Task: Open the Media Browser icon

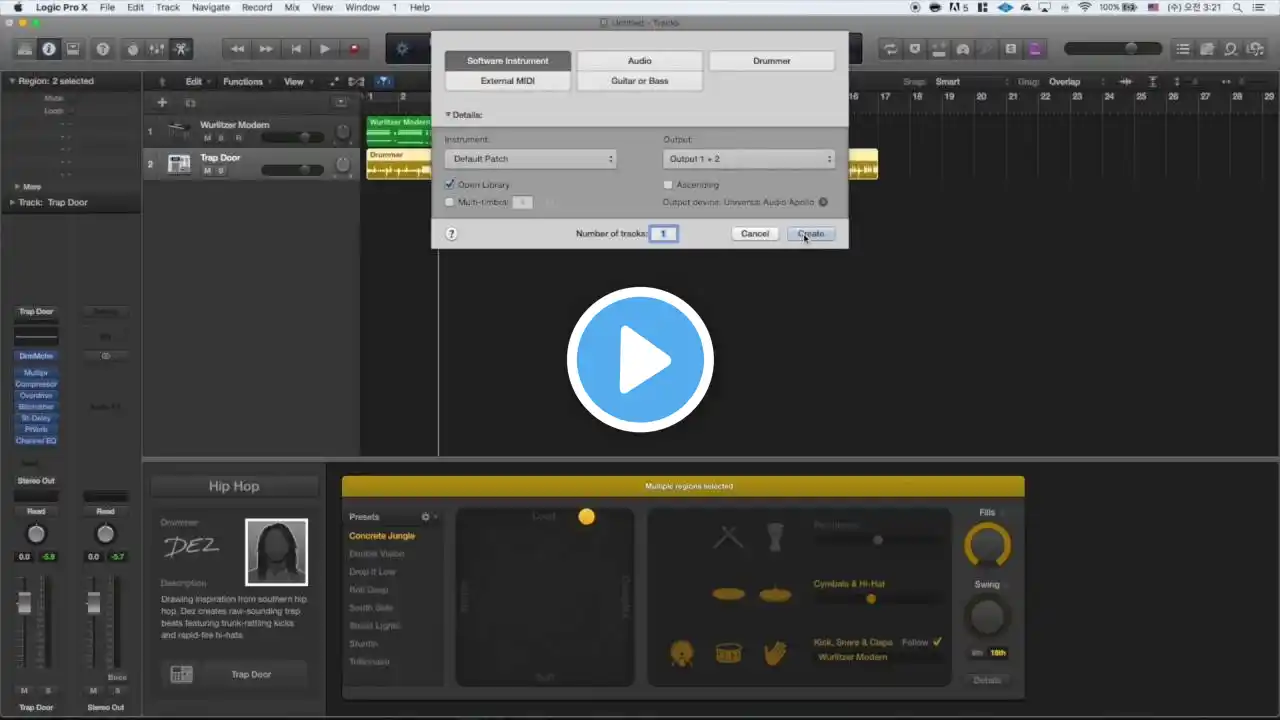Action: 1255,48
